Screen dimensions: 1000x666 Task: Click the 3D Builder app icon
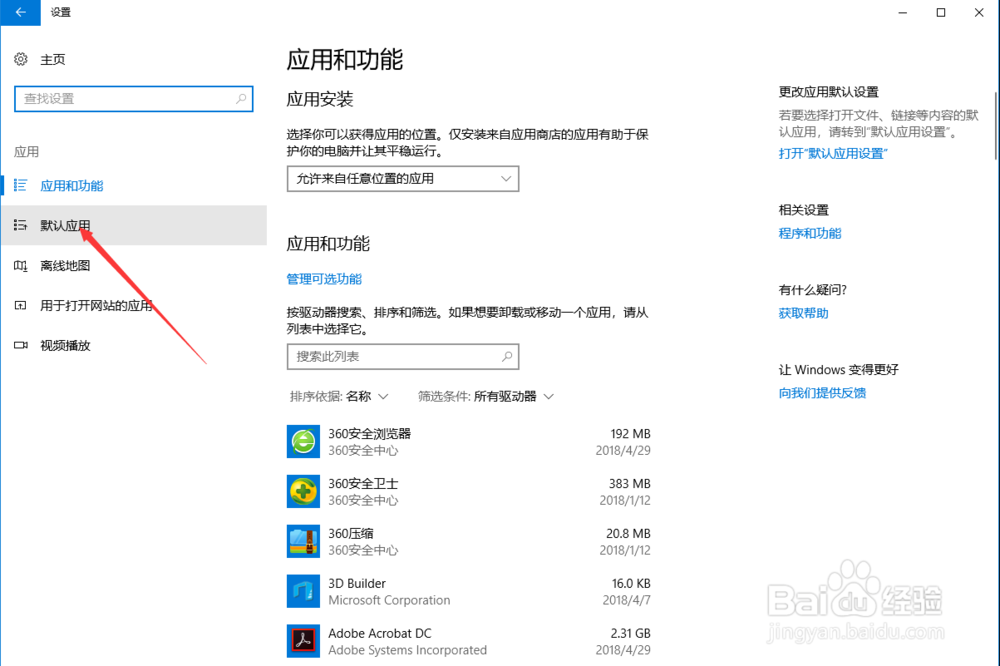pyautogui.click(x=303, y=591)
